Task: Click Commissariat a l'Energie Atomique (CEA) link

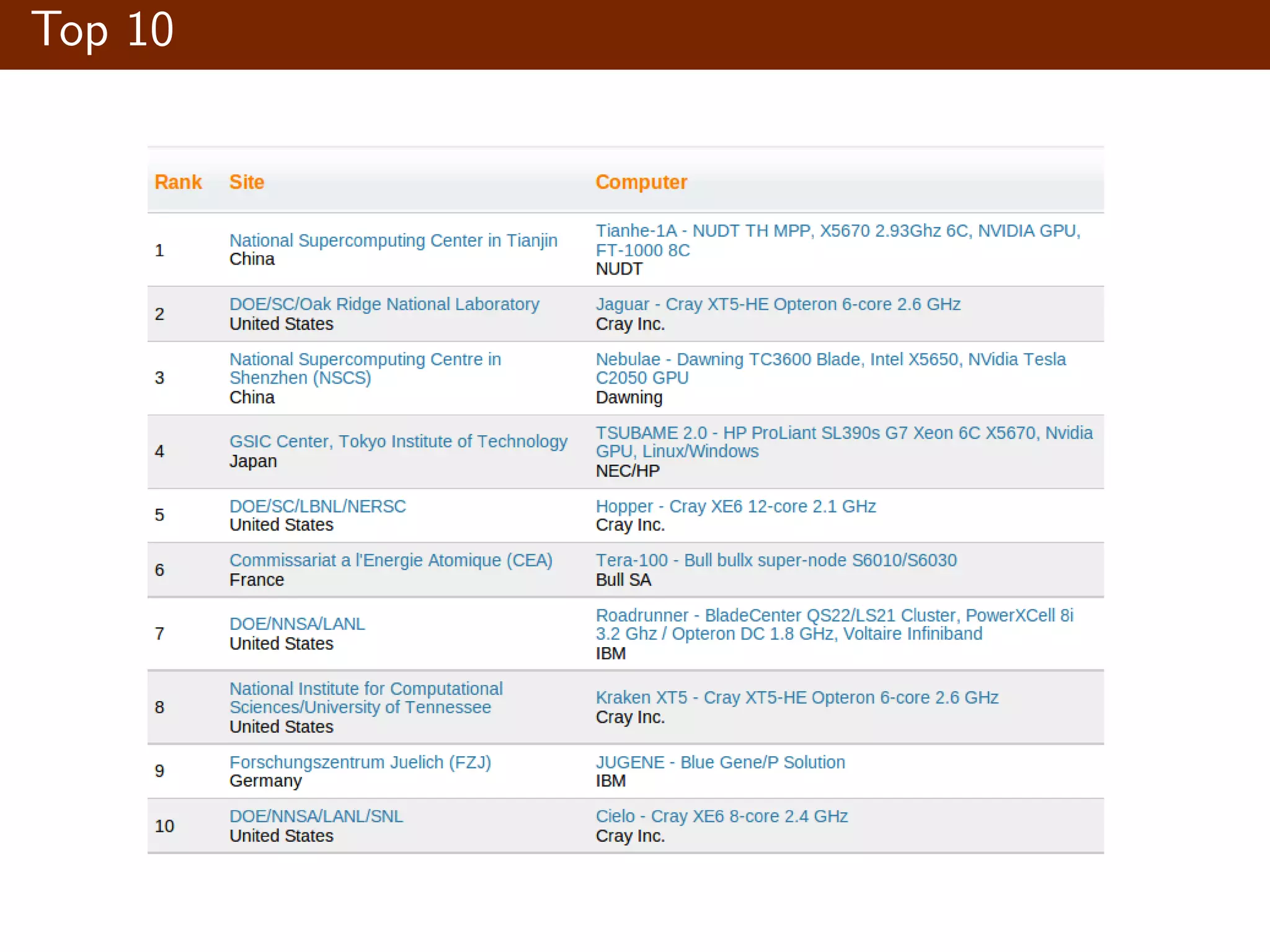Action: click(x=391, y=560)
